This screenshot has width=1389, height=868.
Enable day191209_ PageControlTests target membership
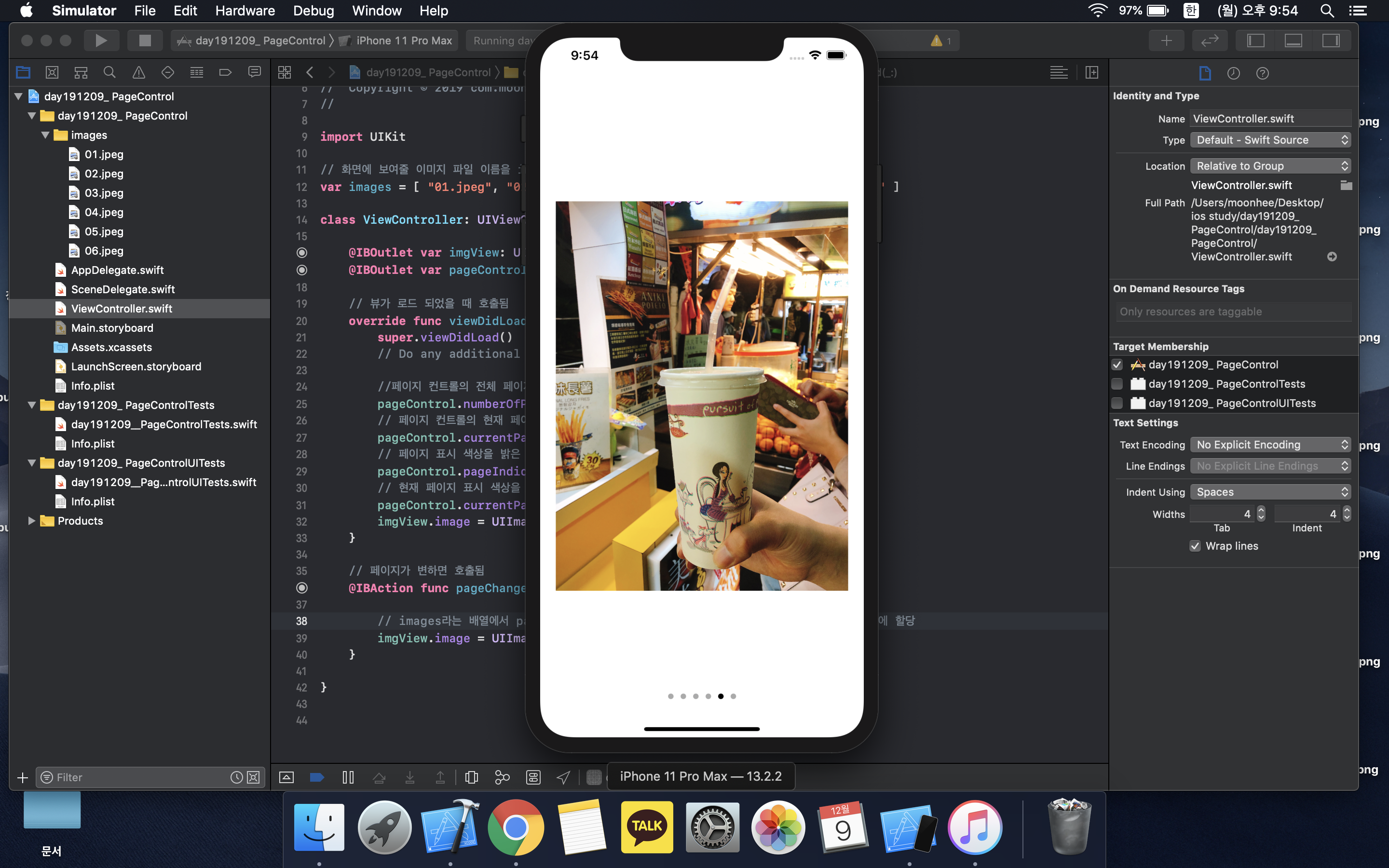[1117, 384]
